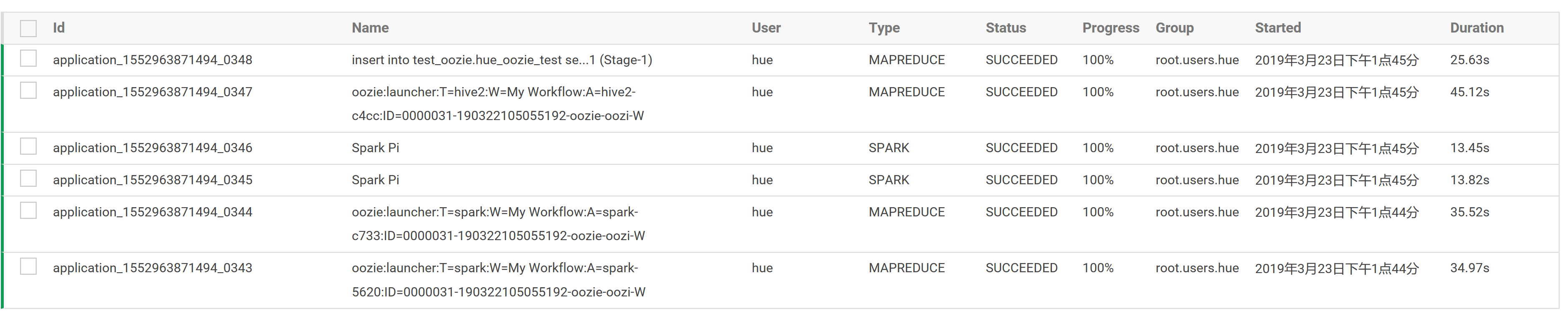This screenshot has width=1568, height=316.
Task: Select checkbox for application_1552963871494_0347 row
Action: point(28,91)
